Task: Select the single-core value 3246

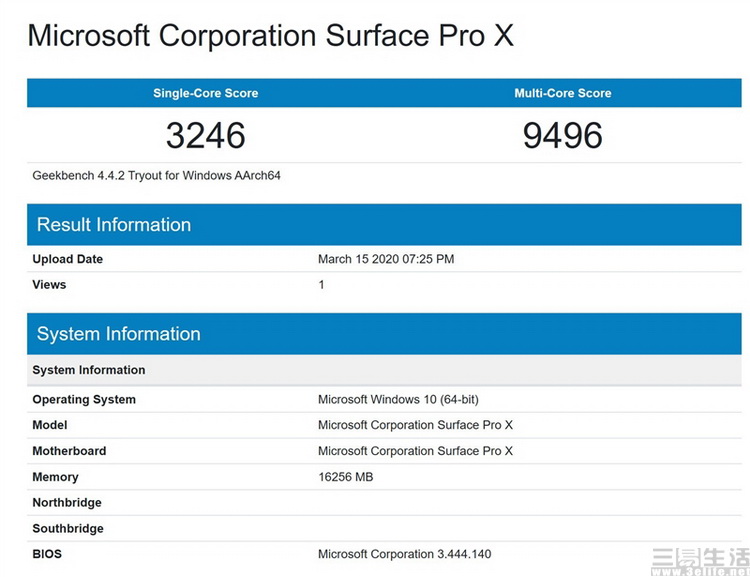Action: coord(206,135)
